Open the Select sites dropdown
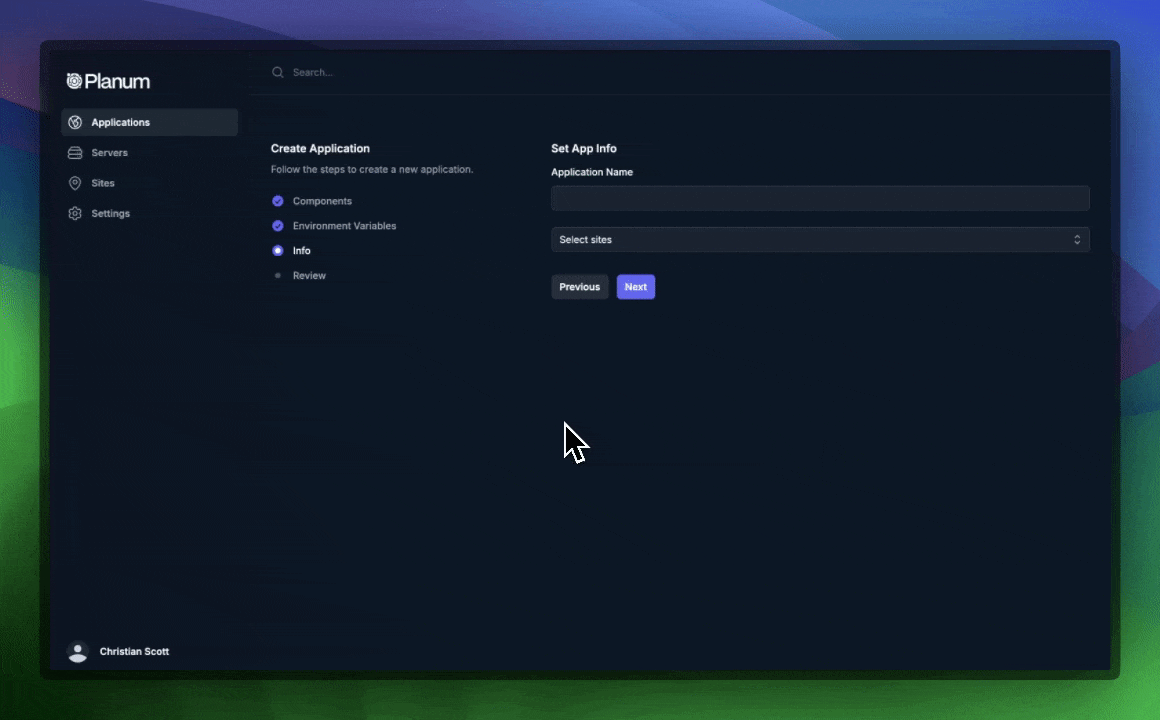This screenshot has height=720, width=1160. pos(820,239)
